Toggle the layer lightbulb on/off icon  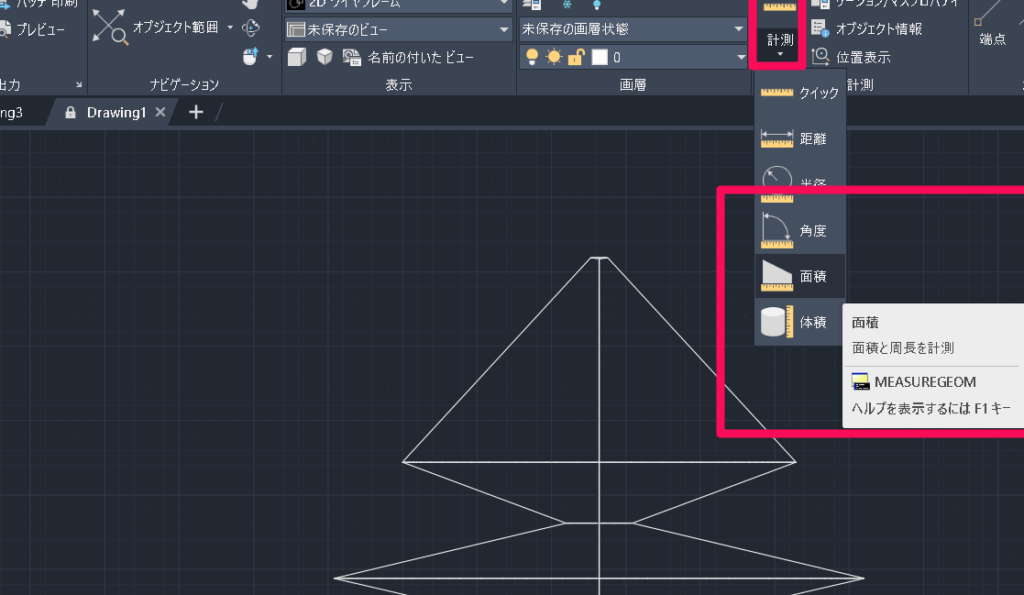click(532, 57)
